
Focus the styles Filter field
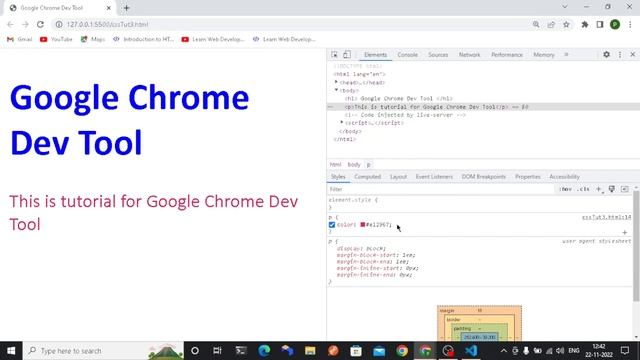tap(441, 189)
